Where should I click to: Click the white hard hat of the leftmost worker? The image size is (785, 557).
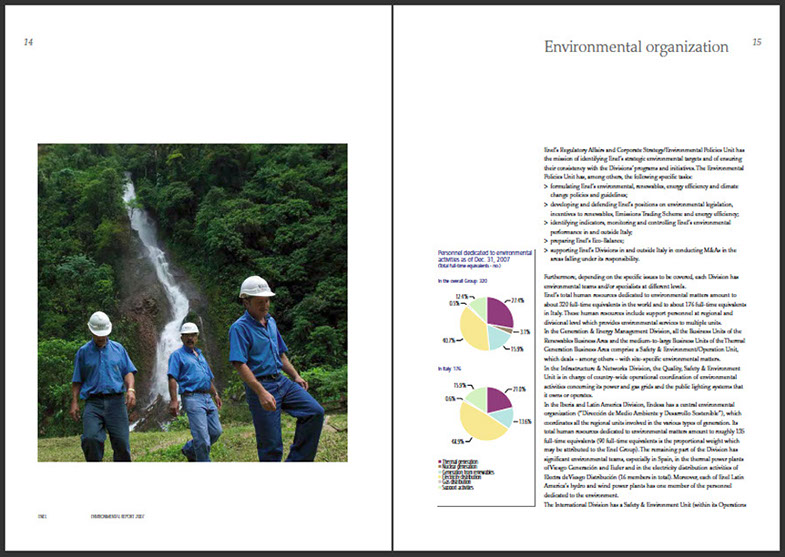(x=99, y=323)
